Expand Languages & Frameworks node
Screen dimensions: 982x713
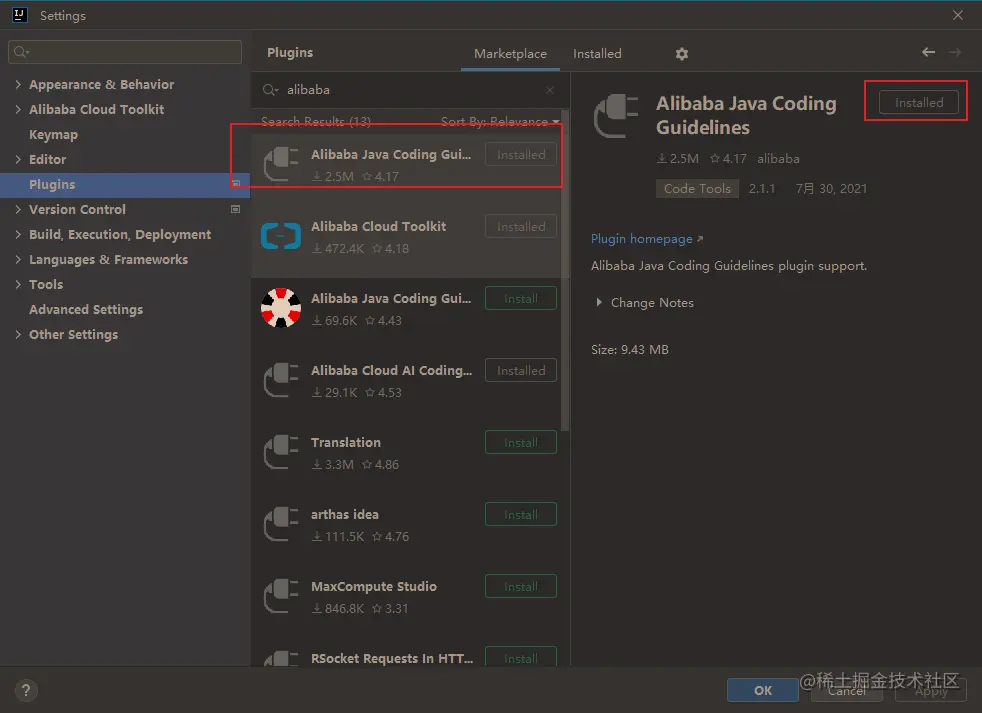coord(18,259)
